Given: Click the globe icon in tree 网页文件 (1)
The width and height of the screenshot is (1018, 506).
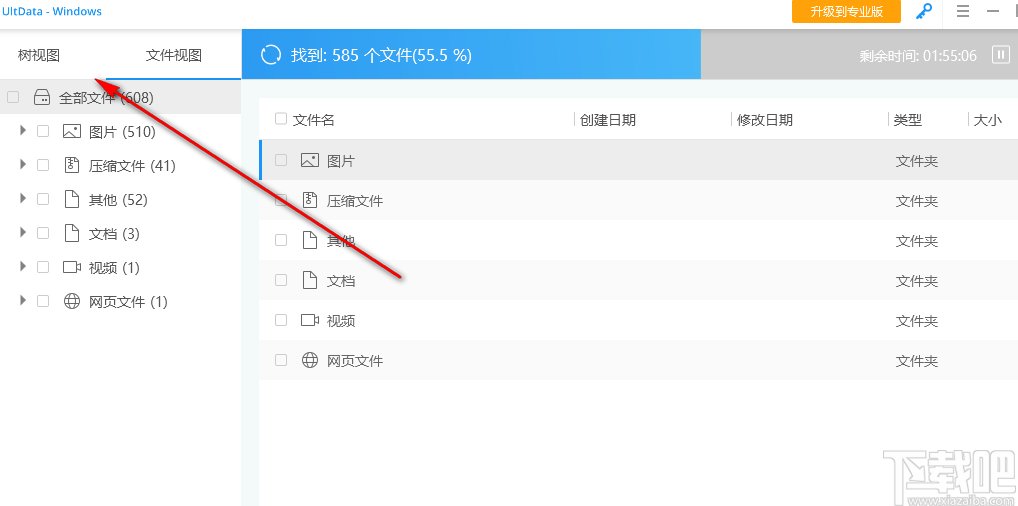Looking at the screenshot, I should coord(71,301).
